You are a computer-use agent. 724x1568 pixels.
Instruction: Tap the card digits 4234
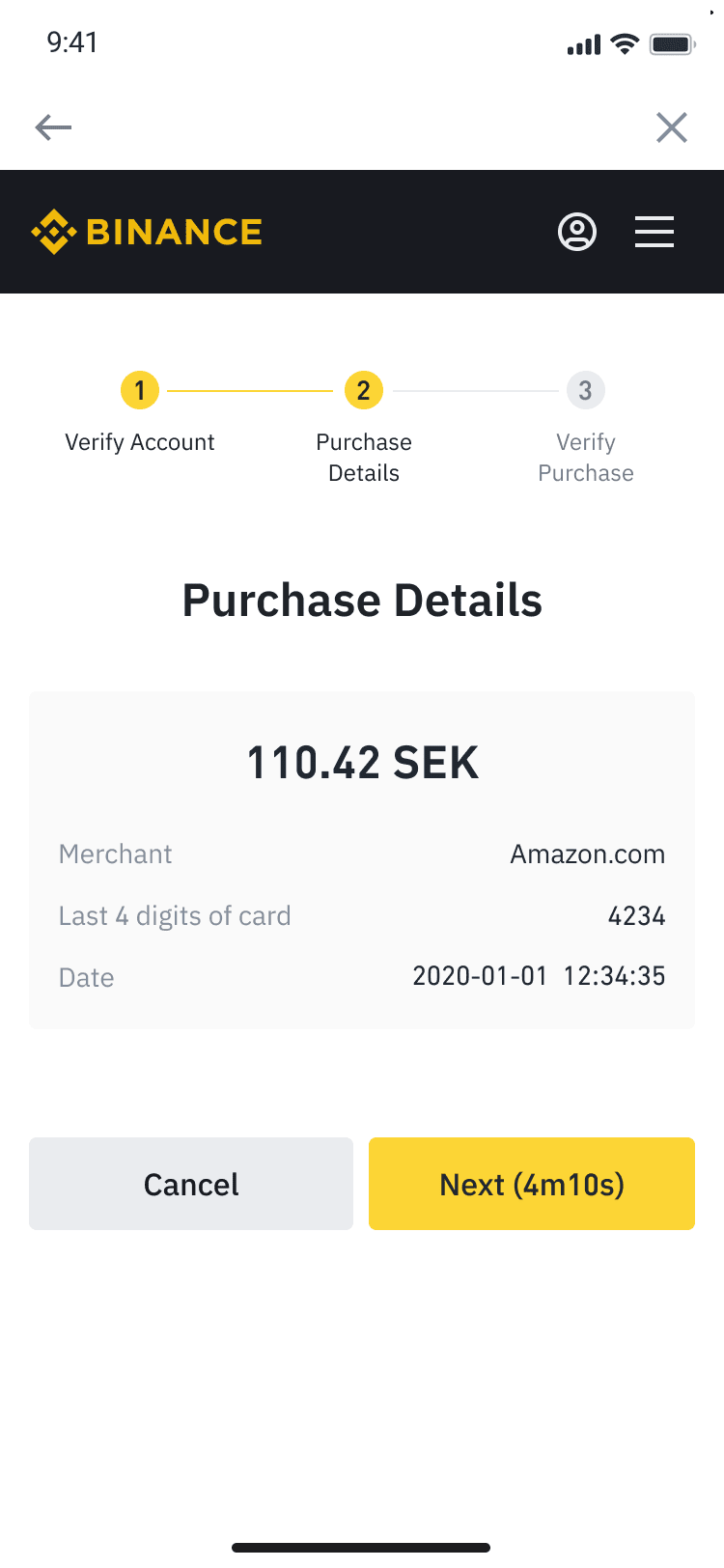coord(637,916)
